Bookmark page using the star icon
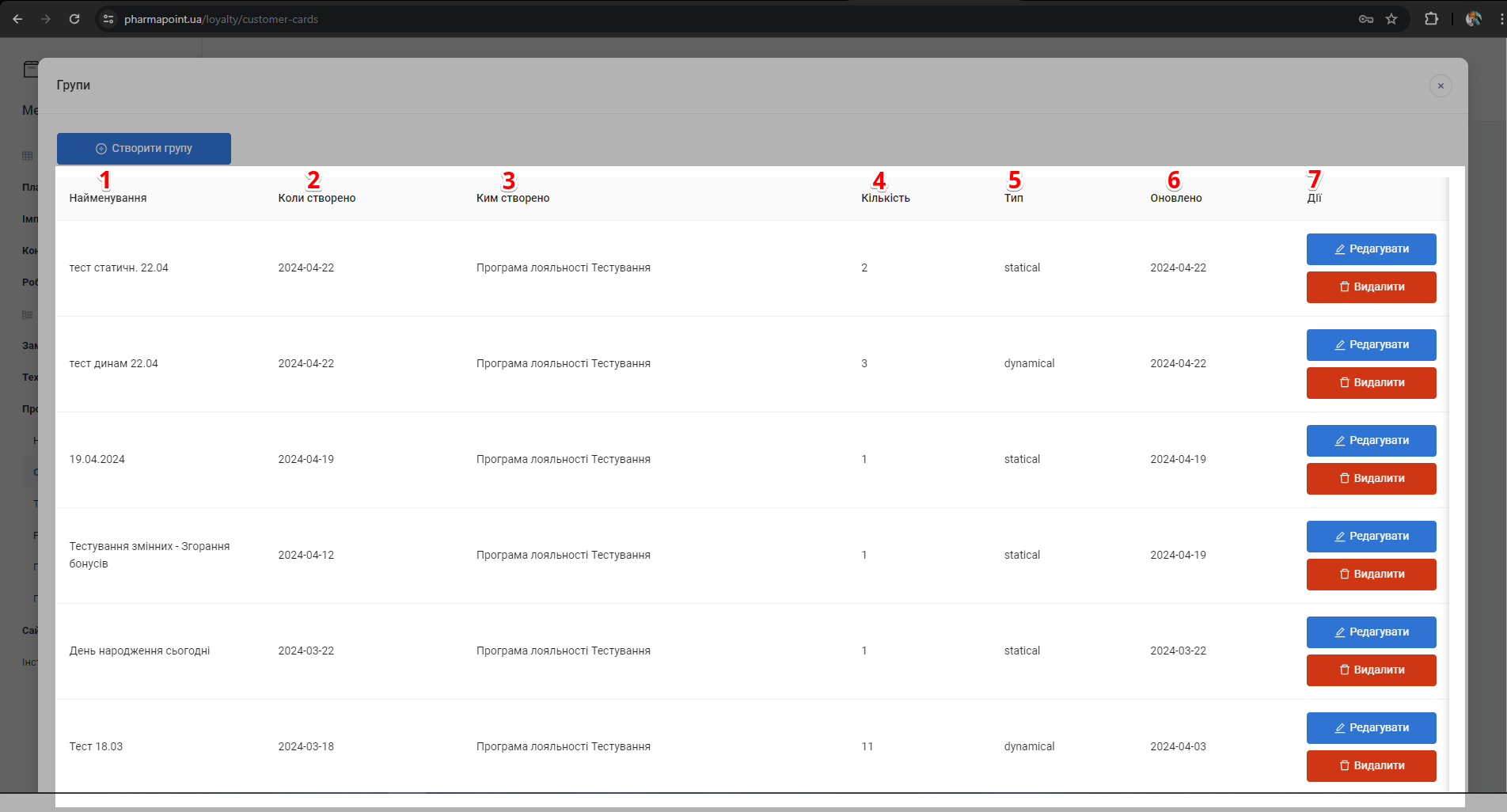The width and height of the screenshot is (1507, 812). [1391, 19]
